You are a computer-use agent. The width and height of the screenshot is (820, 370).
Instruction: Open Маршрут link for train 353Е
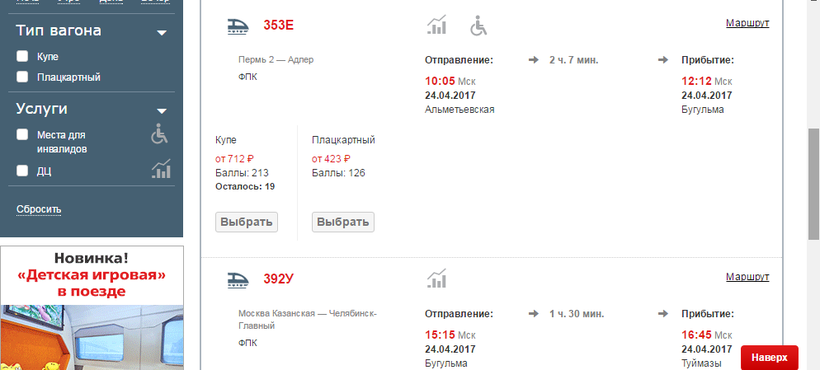point(747,24)
